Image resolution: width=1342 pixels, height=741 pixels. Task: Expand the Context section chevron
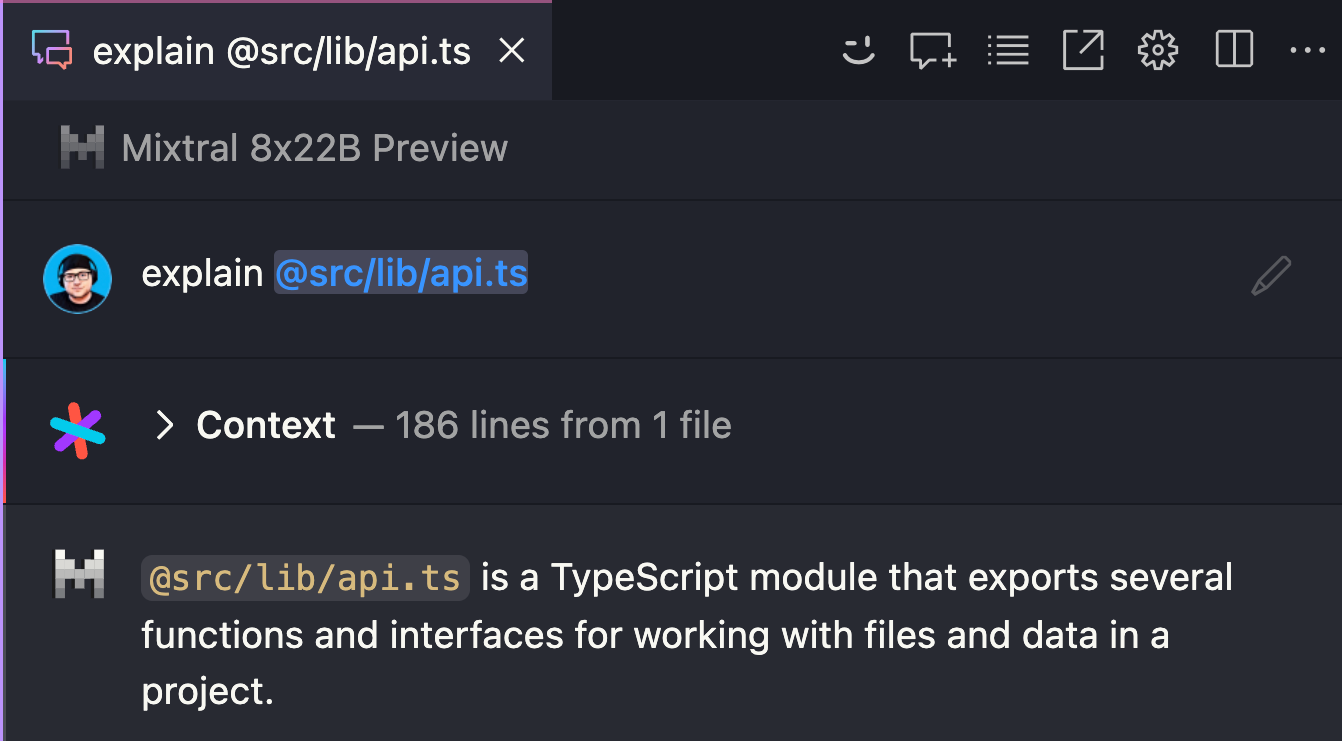[165, 426]
